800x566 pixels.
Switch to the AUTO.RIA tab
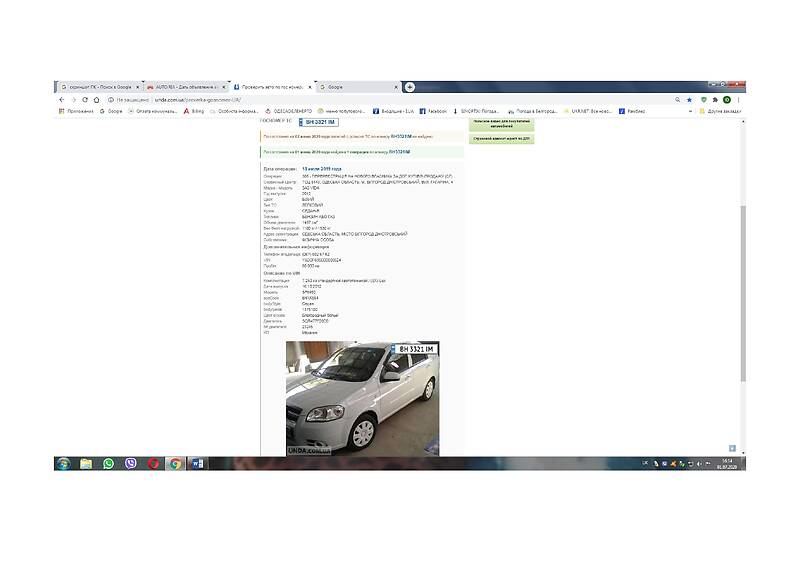coord(186,87)
